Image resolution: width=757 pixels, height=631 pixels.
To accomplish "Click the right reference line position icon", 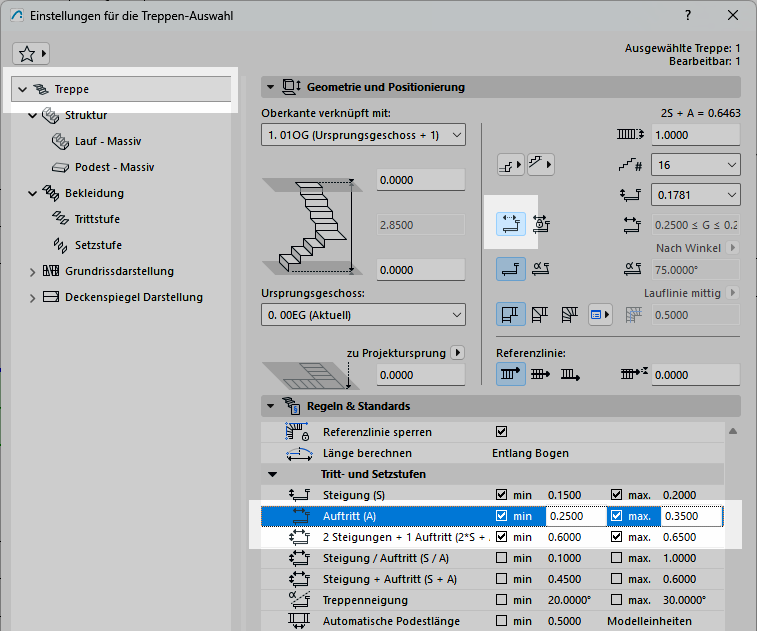I will [x=570, y=374].
